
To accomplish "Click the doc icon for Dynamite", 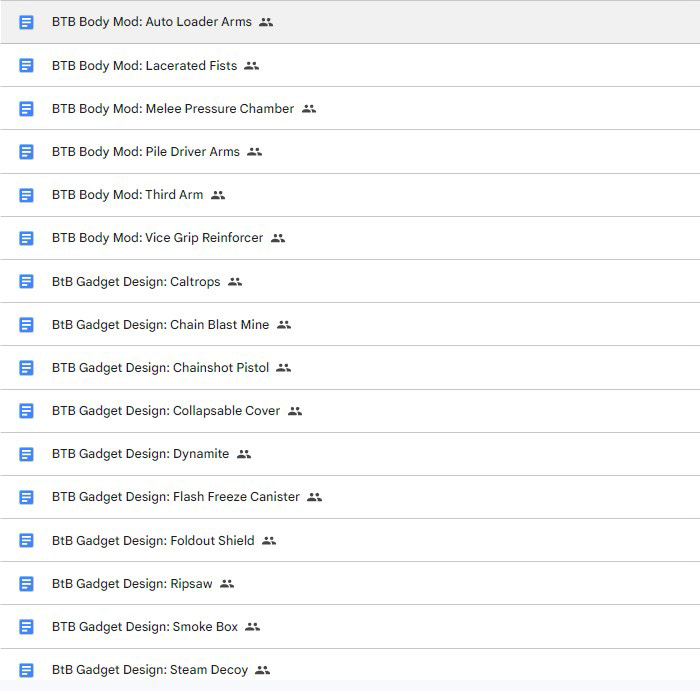I will [26, 454].
